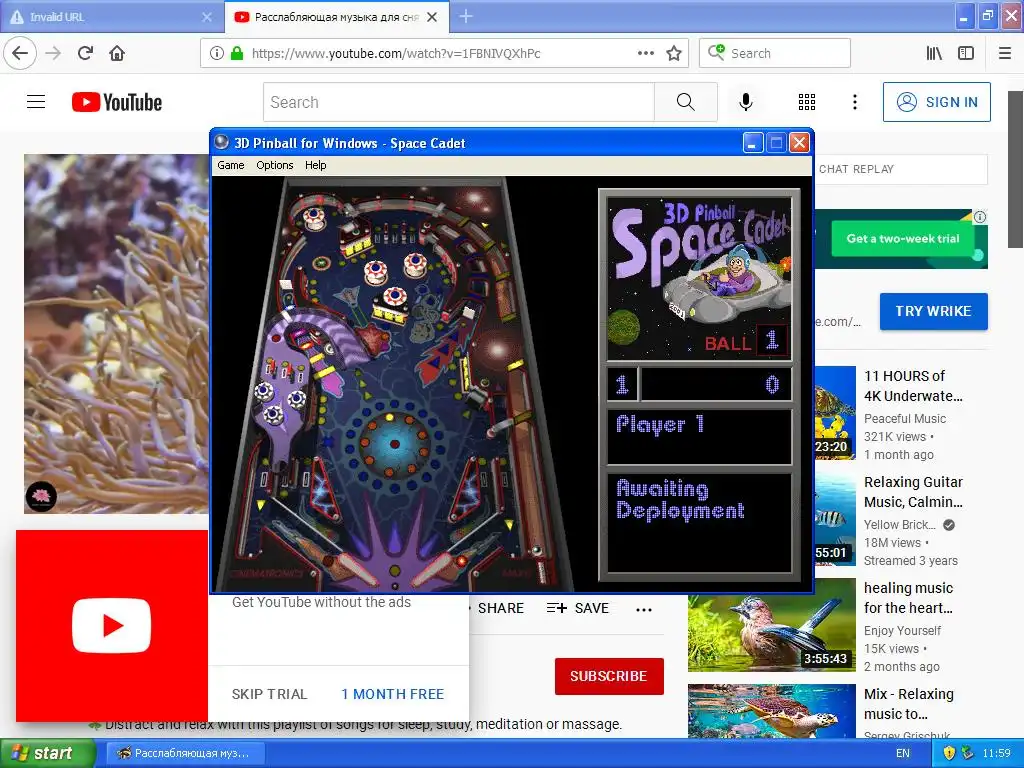Open the Firefox library icon

pyautogui.click(x=934, y=53)
